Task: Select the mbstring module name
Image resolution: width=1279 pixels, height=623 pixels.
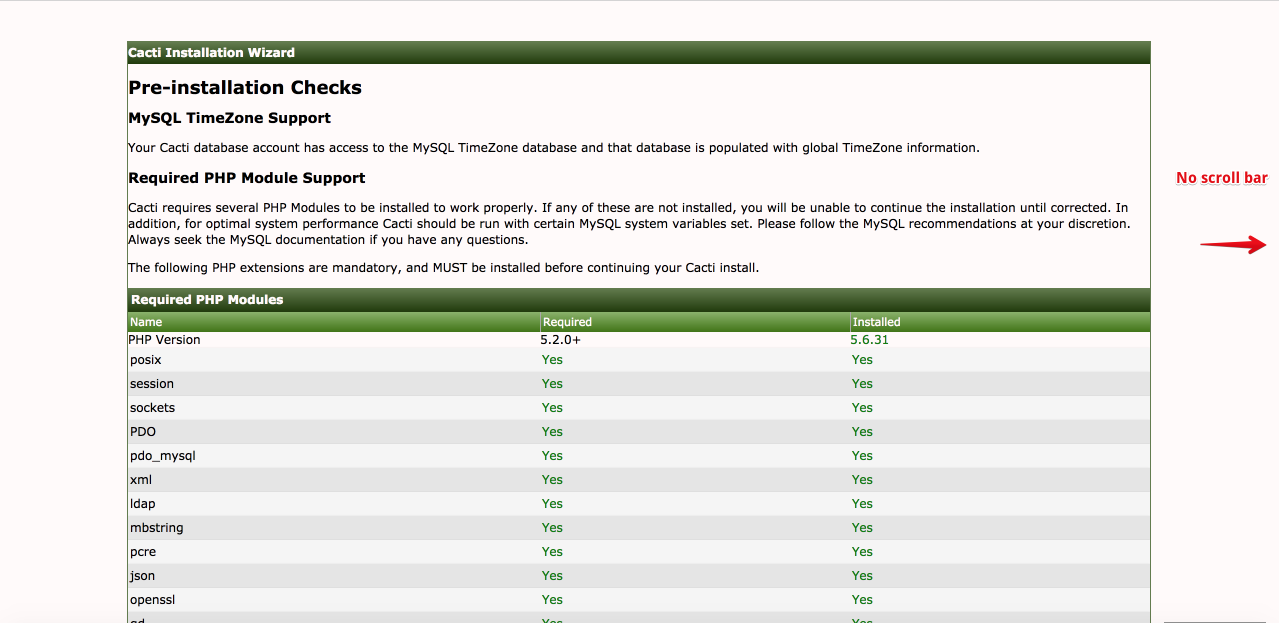Action: (157, 528)
